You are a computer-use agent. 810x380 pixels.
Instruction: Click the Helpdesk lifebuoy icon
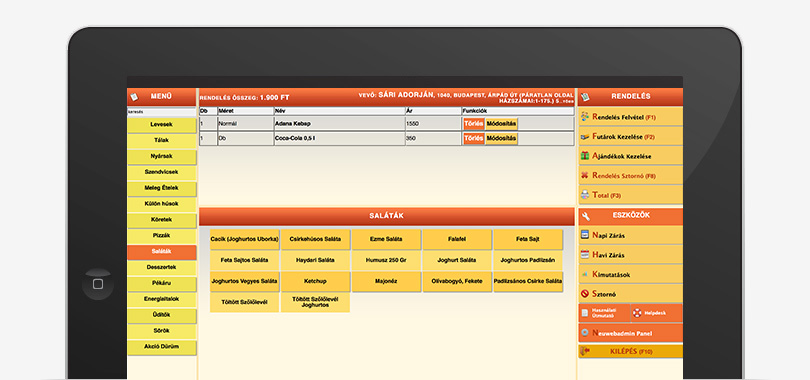pos(637,313)
